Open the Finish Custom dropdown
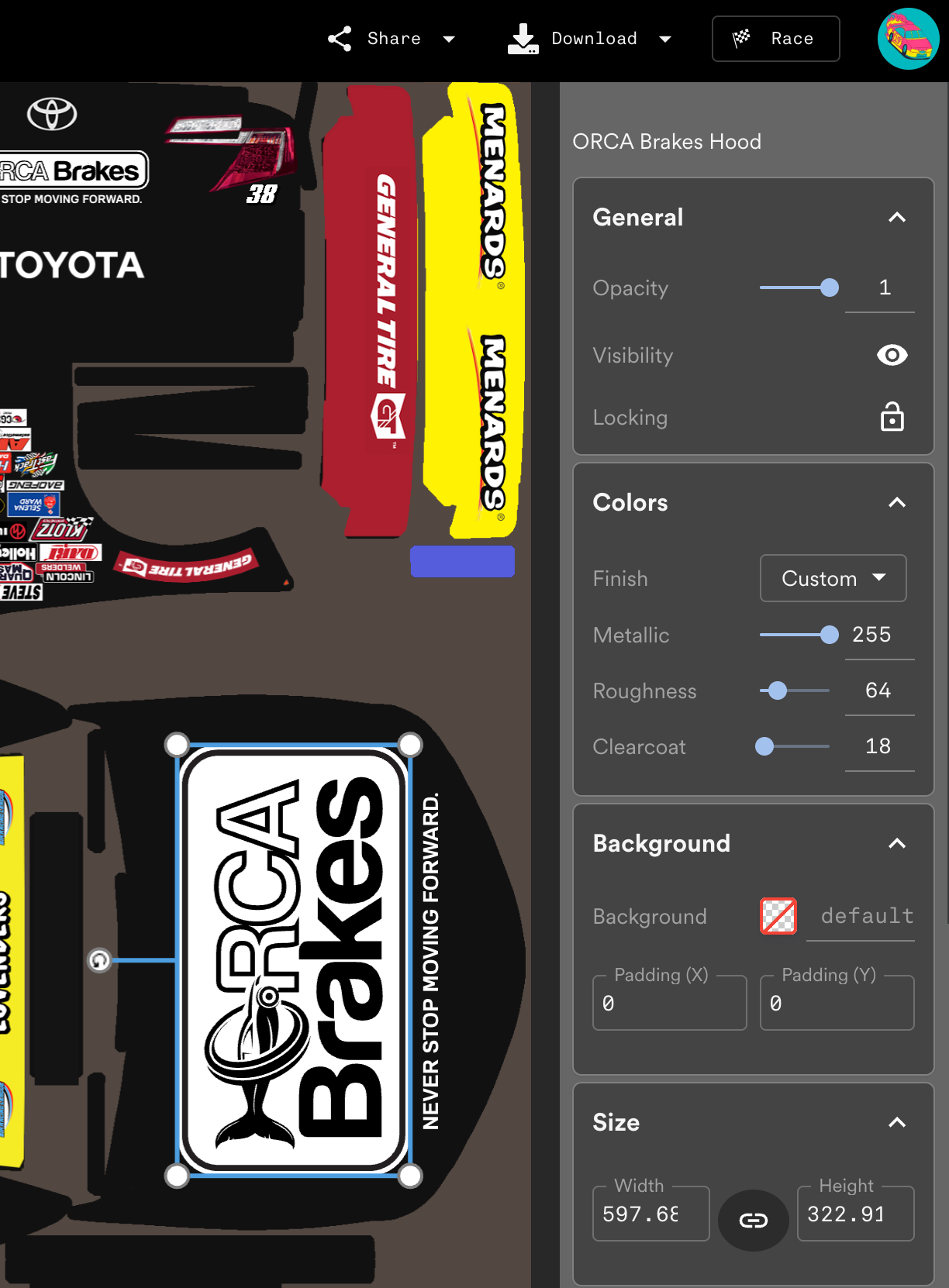Image resolution: width=949 pixels, height=1288 pixels. [x=833, y=578]
